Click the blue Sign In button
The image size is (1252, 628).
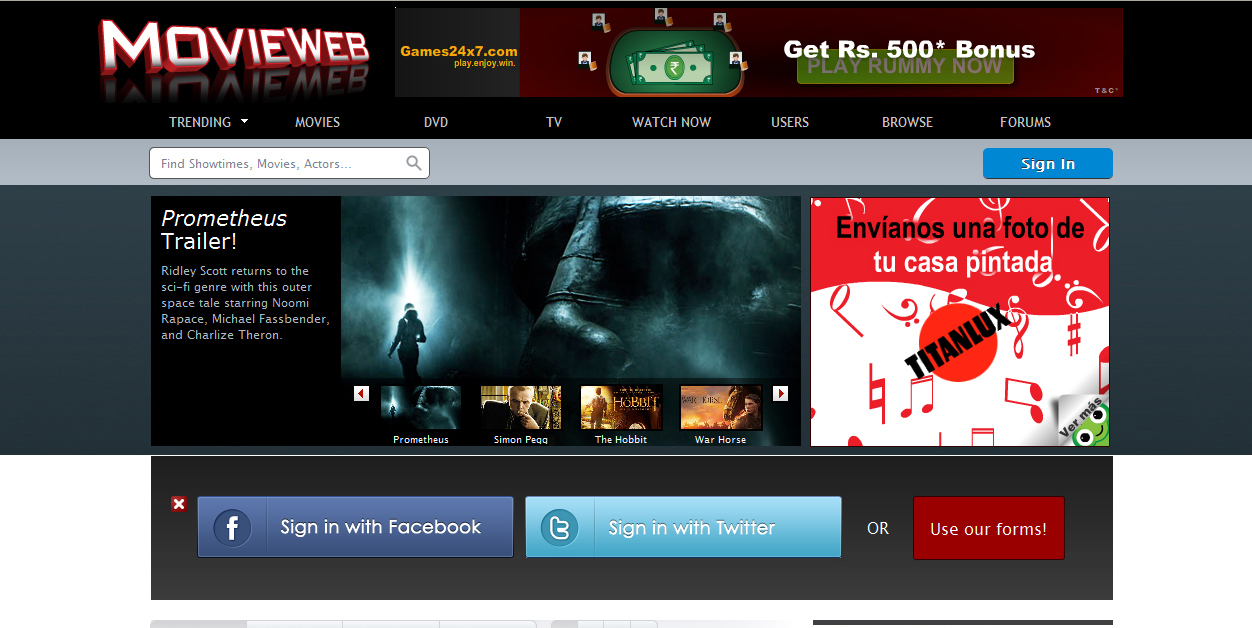pos(1048,164)
